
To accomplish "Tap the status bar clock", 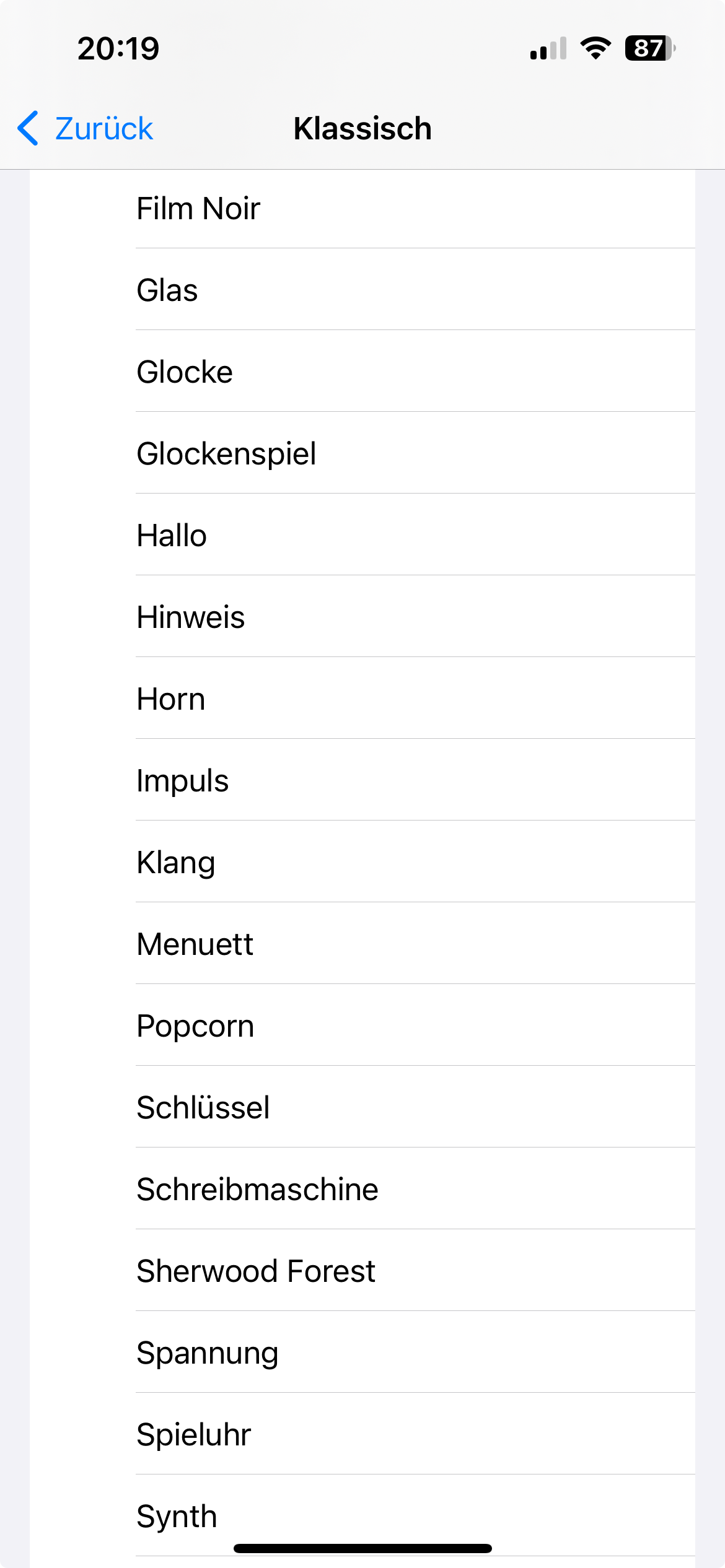I will pos(118,48).
